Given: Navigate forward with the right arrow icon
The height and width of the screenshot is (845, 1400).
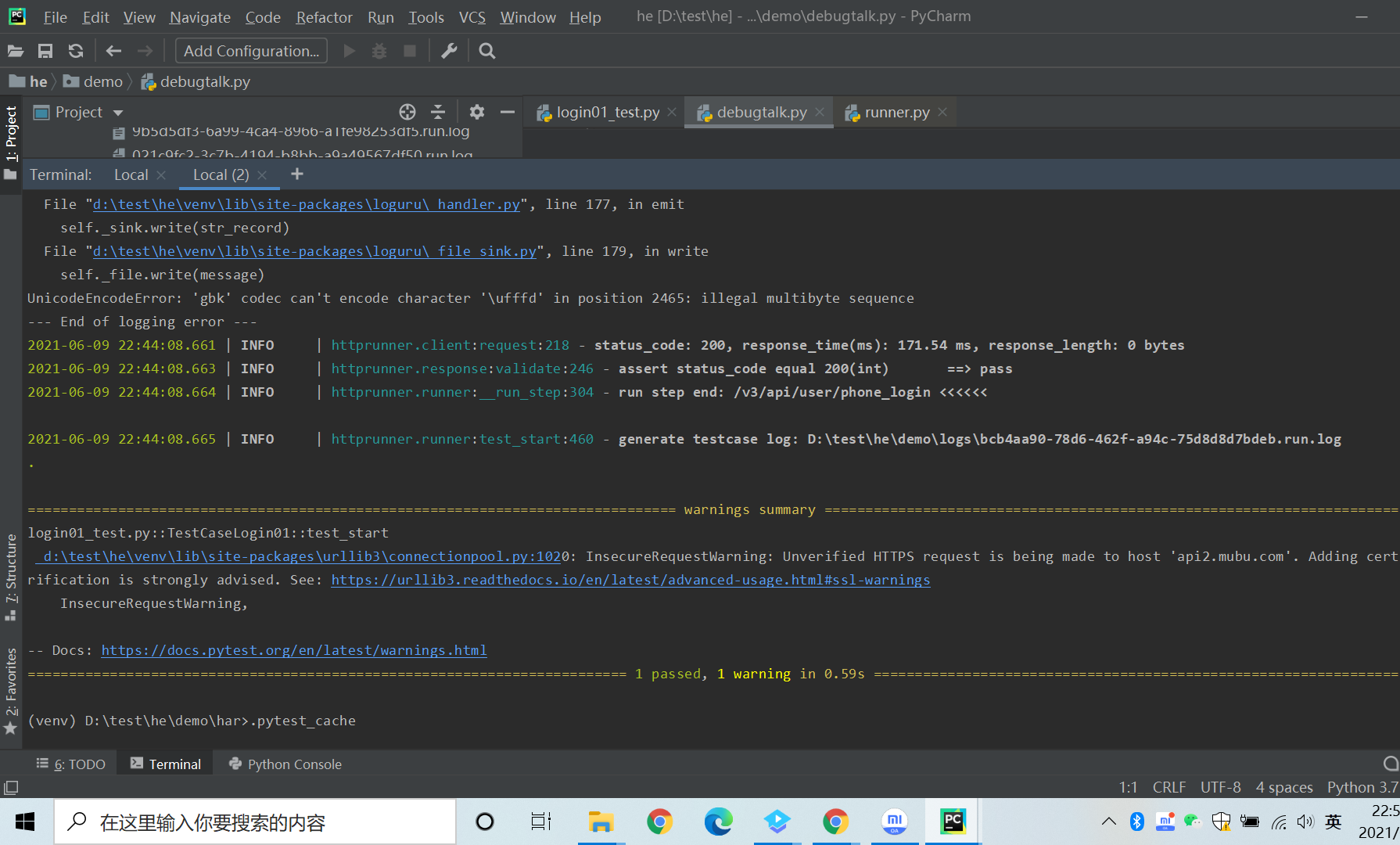Looking at the screenshot, I should tap(145, 51).
